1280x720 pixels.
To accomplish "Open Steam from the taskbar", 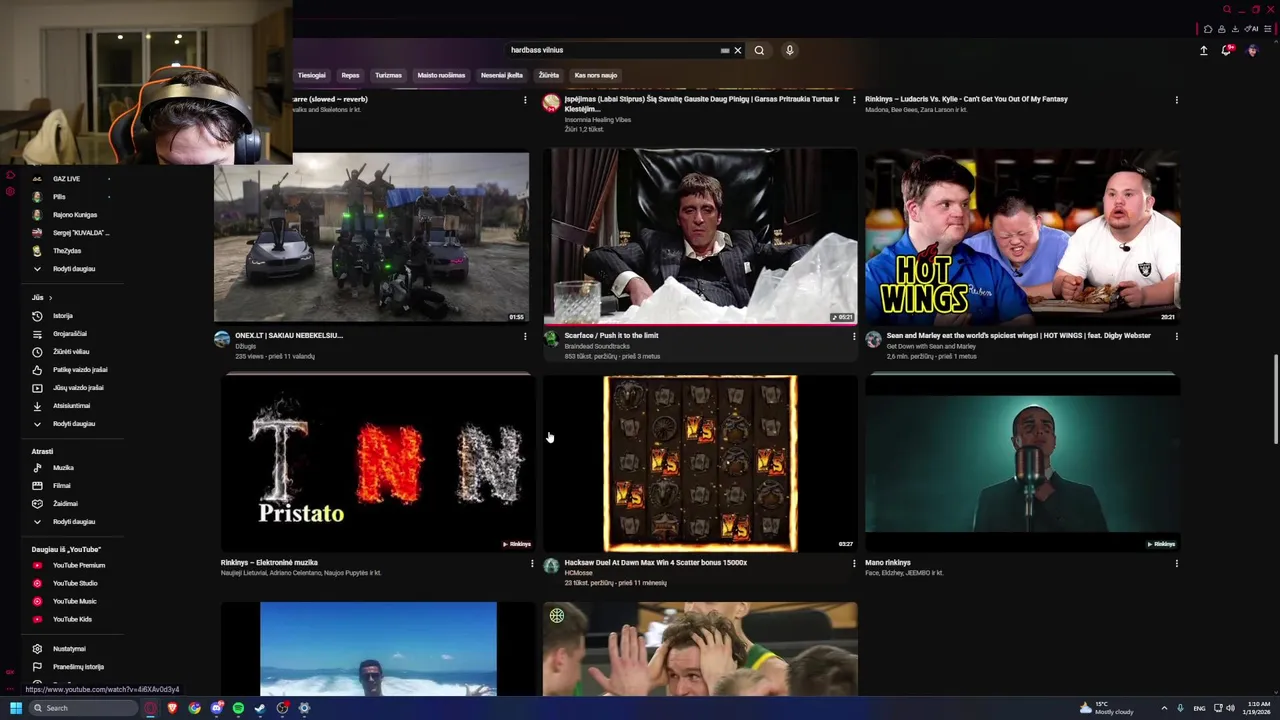I will coord(260,708).
